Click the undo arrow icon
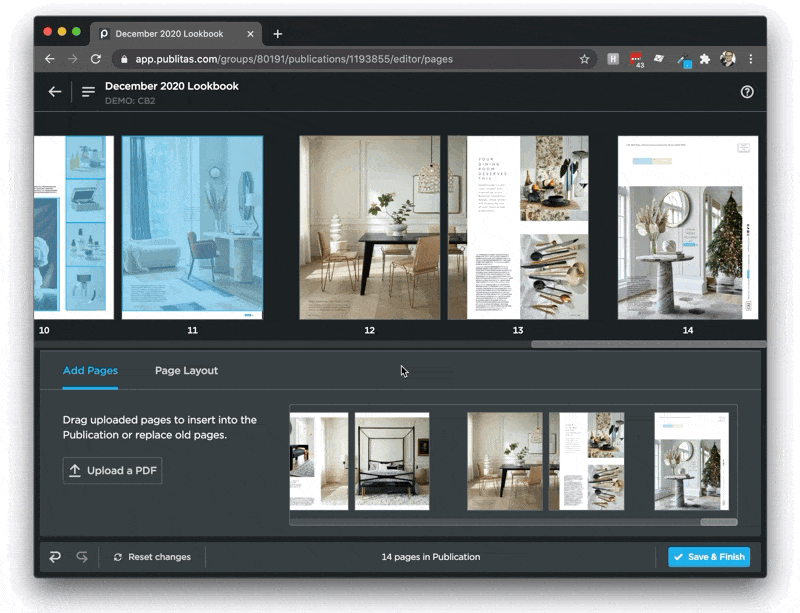800x613 pixels. click(x=55, y=557)
